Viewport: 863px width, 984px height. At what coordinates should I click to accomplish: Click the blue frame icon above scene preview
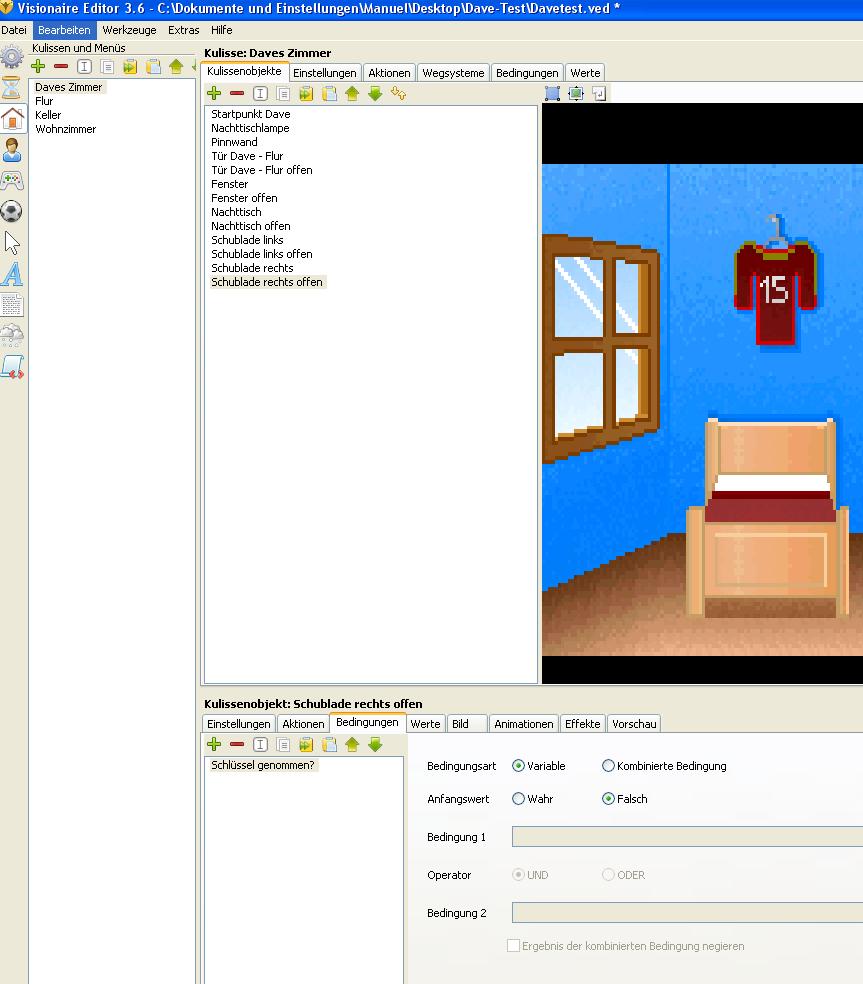point(552,94)
